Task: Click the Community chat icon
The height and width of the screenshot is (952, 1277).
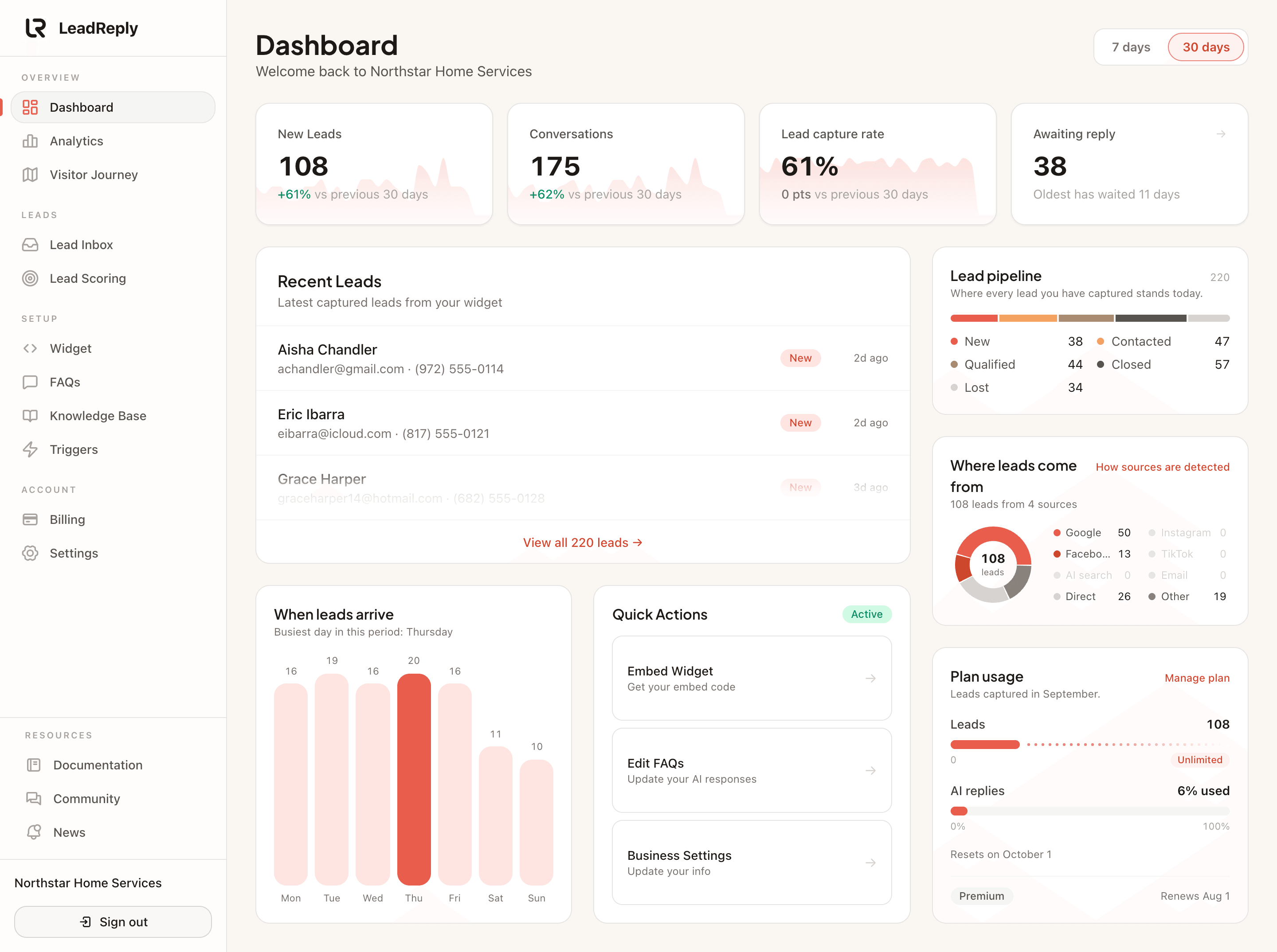Action: (33, 799)
